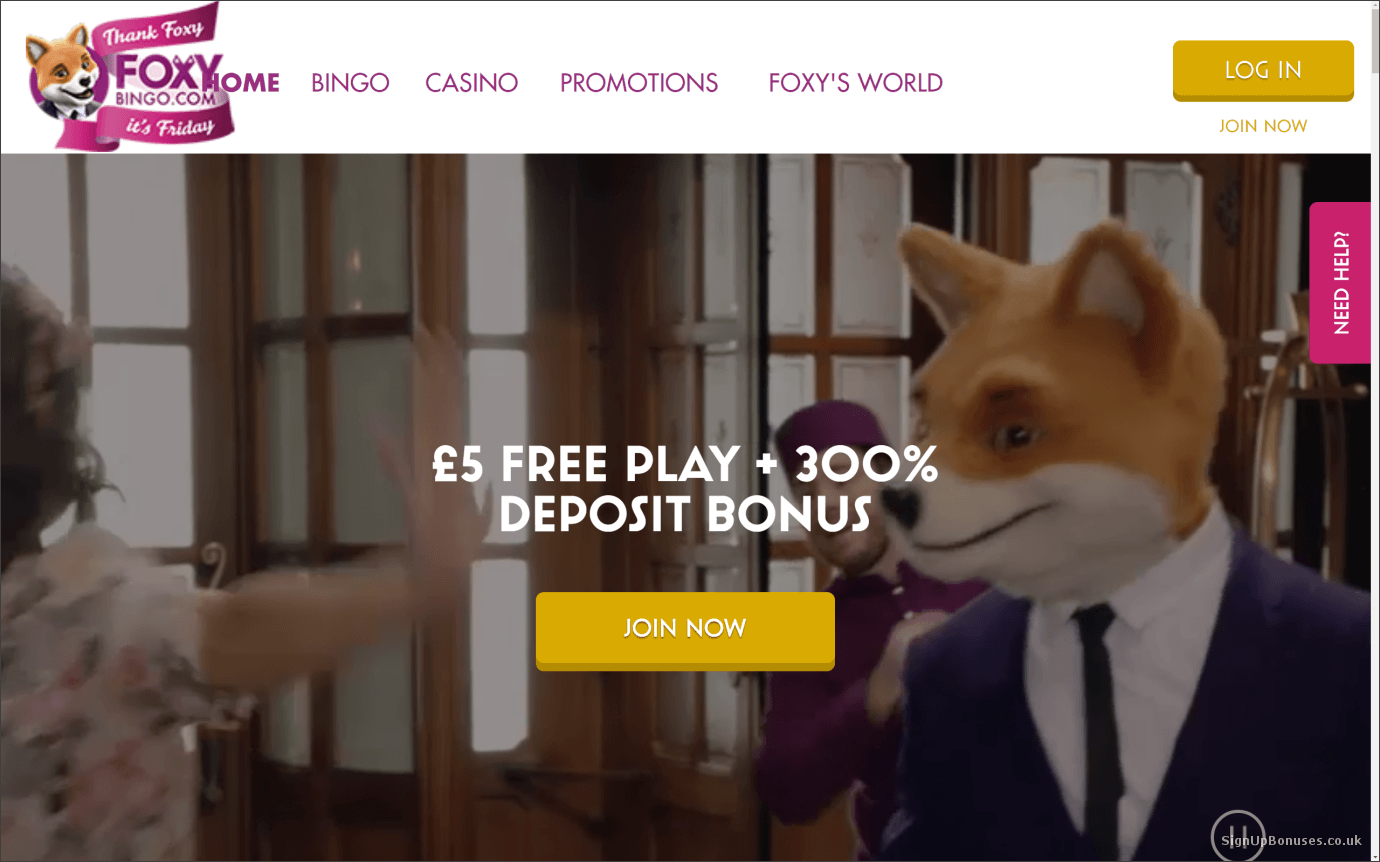Go to the HOME menu item
Screen dimensions: 1380x862
pos(245,82)
